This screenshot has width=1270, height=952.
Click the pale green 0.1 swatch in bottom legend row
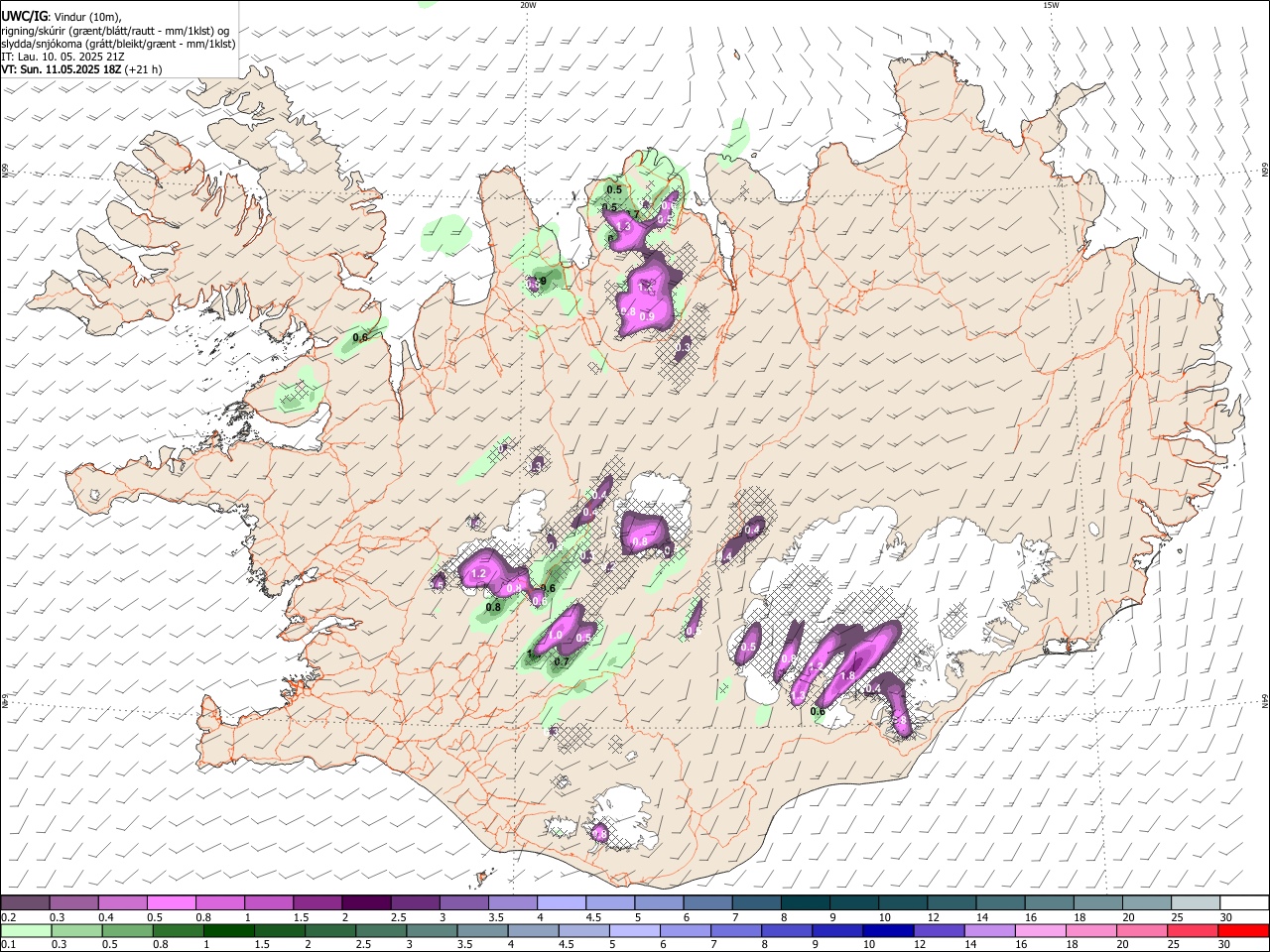pos(26,931)
